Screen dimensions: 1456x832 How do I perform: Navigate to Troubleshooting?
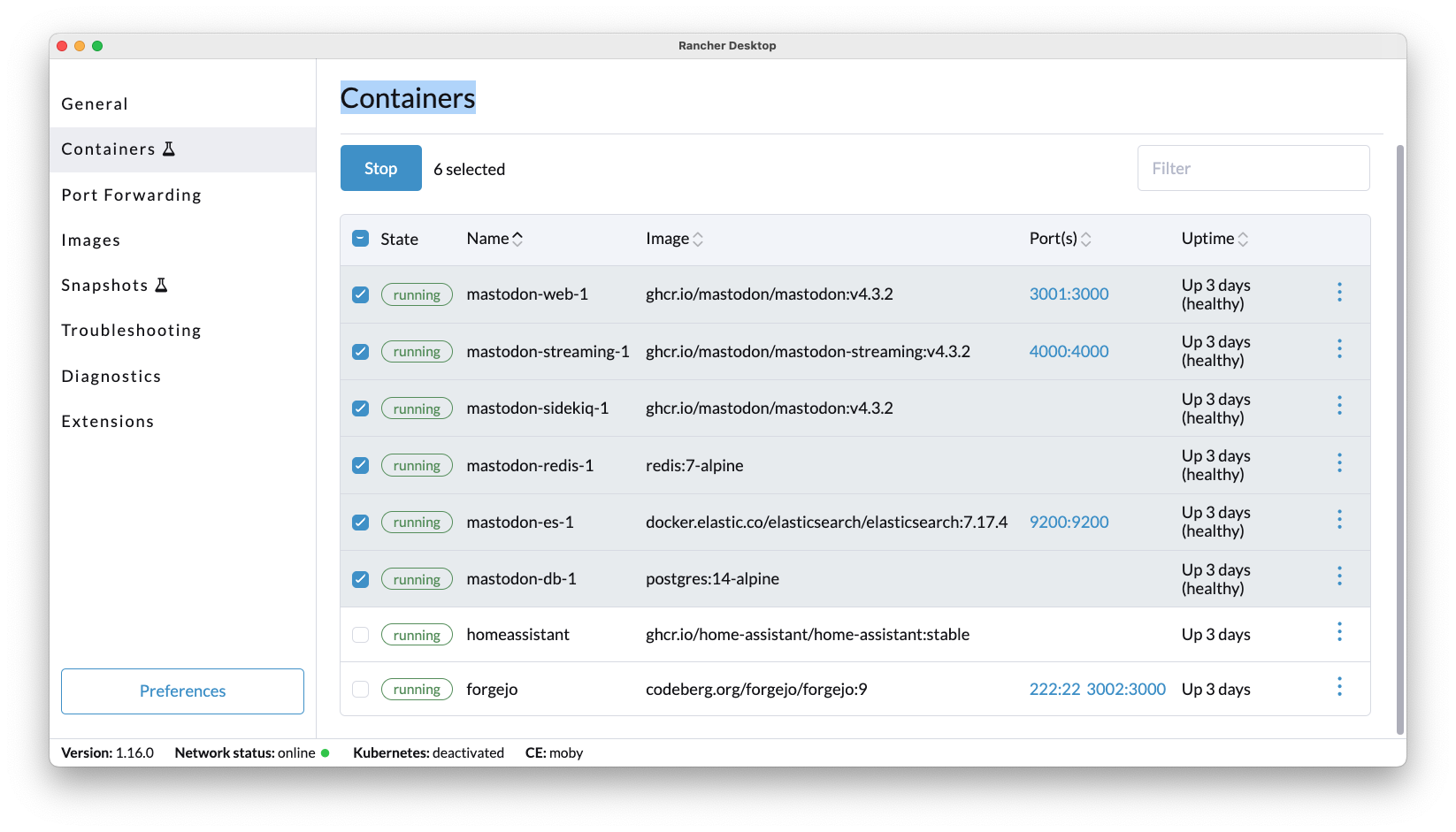[182, 331]
